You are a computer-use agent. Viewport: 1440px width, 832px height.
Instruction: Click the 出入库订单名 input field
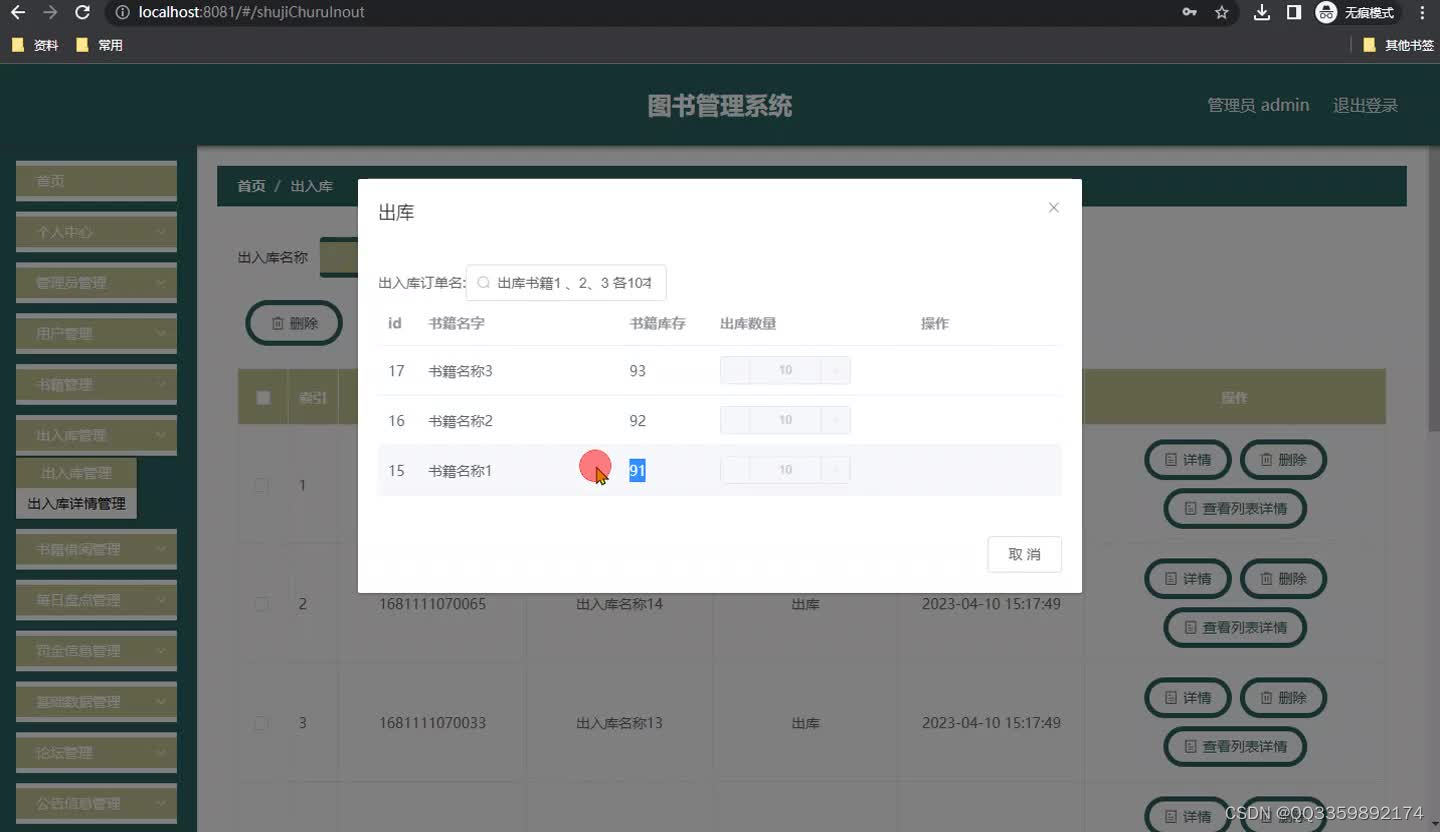pyautogui.click(x=566, y=283)
